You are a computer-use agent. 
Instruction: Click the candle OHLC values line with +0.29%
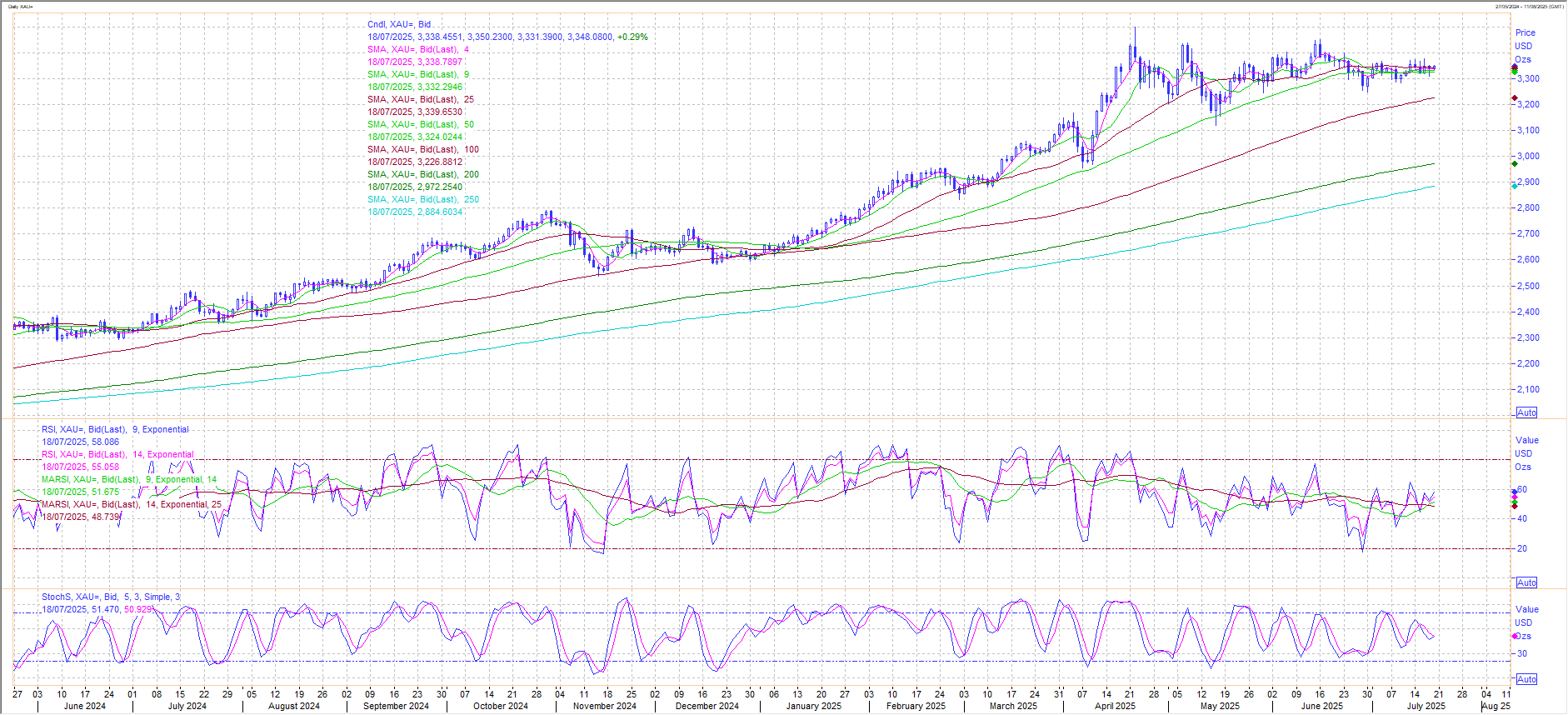[x=507, y=37]
